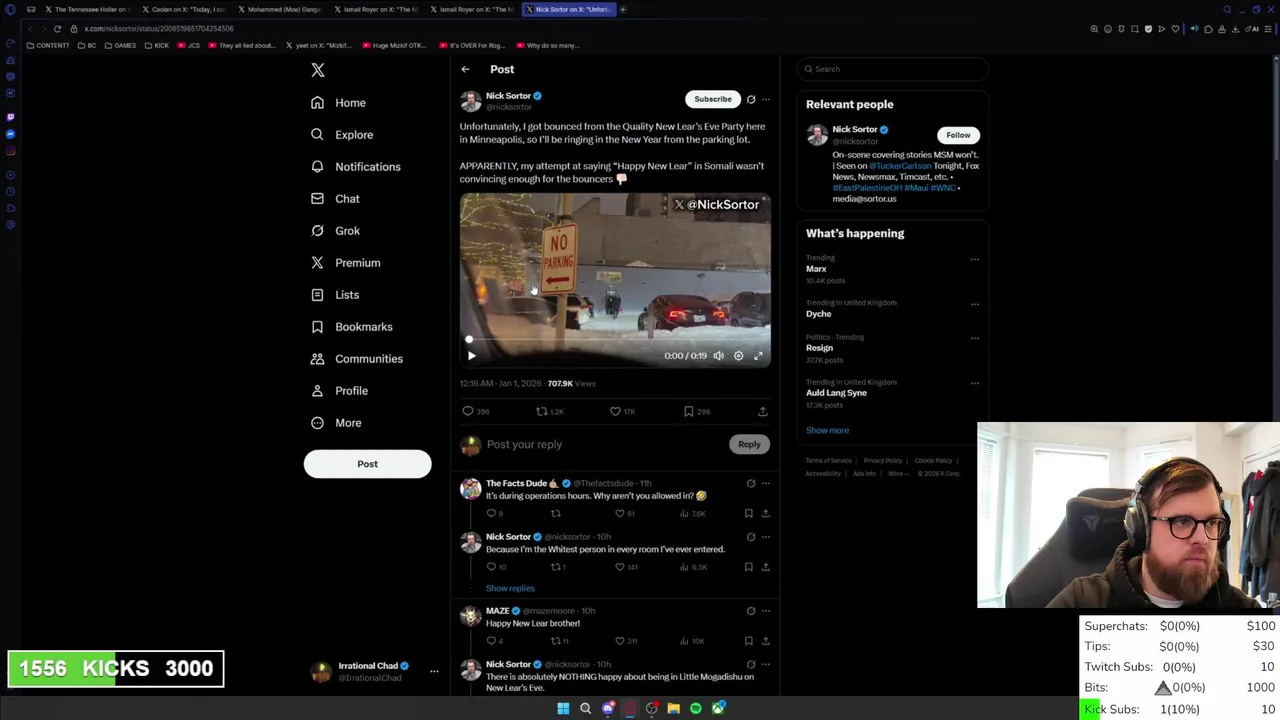The width and height of the screenshot is (1280, 720).
Task: Open the Terms of Service link
Action: click(829, 461)
